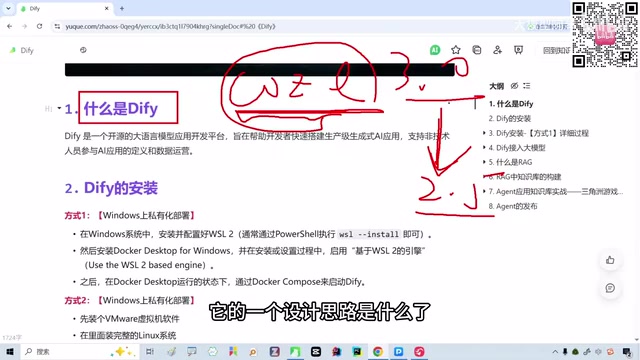Hide the outline using the eye-slash icon
The height and width of the screenshot is (360, 640).
click(514, 86)
